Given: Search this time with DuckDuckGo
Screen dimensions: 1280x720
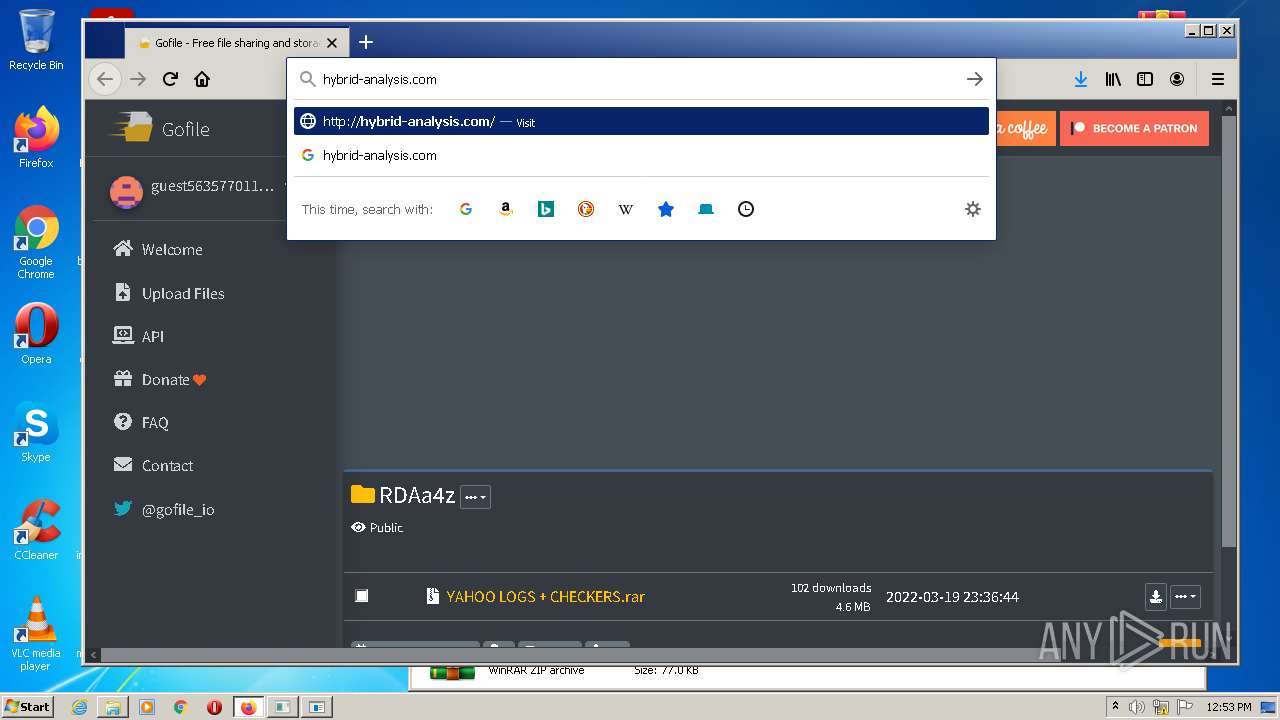Looking at the screenshot, I should click(x=586, y=209).
